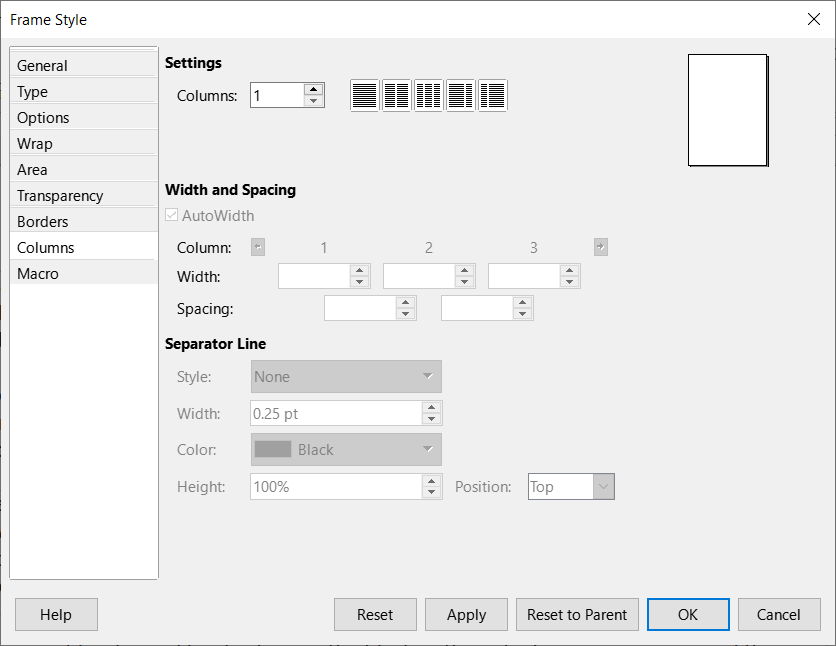Click the previous column arrow beside the Column label

(x=258, y=247)
